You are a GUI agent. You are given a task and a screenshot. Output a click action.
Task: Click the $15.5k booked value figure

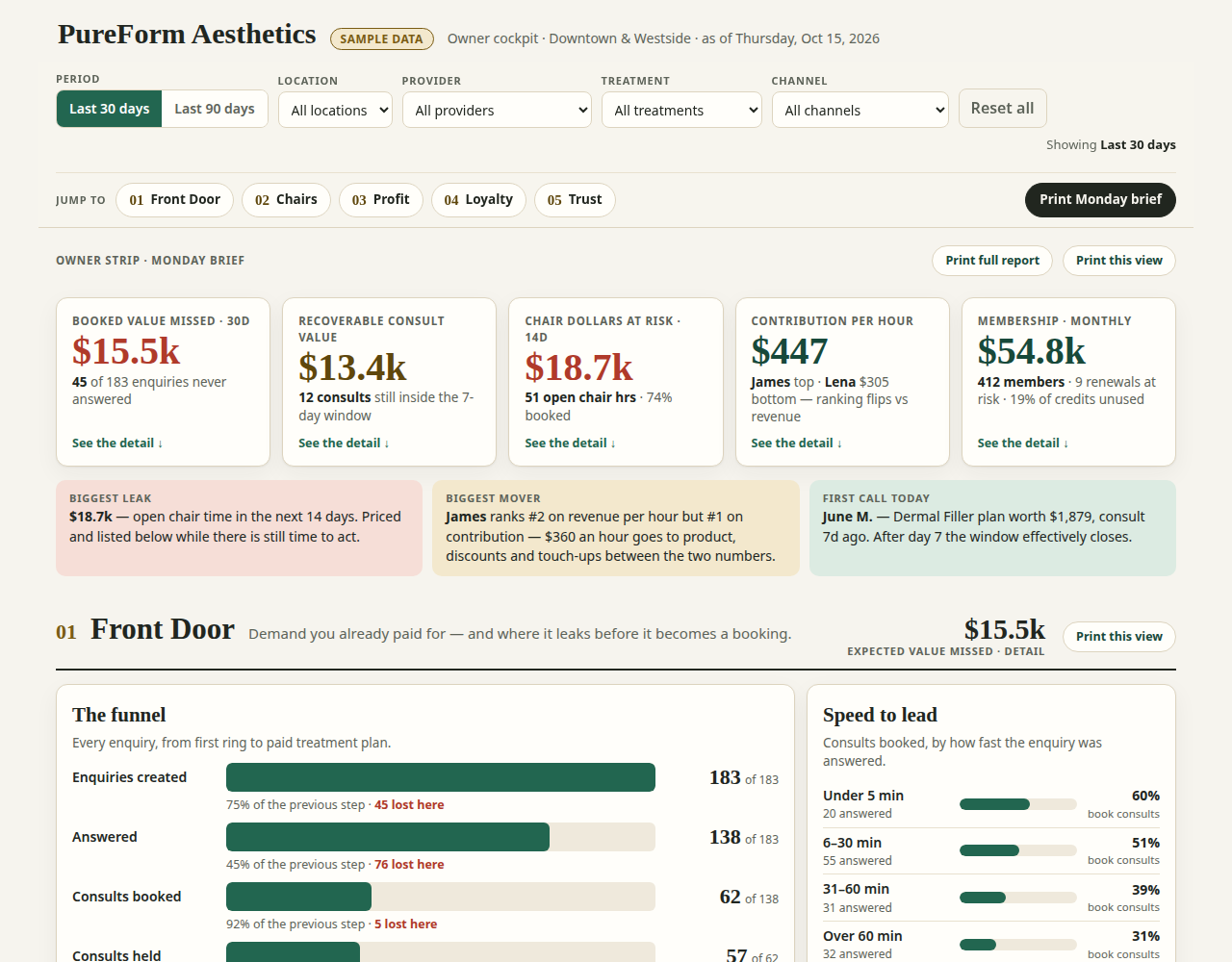(x=126, y=352)
